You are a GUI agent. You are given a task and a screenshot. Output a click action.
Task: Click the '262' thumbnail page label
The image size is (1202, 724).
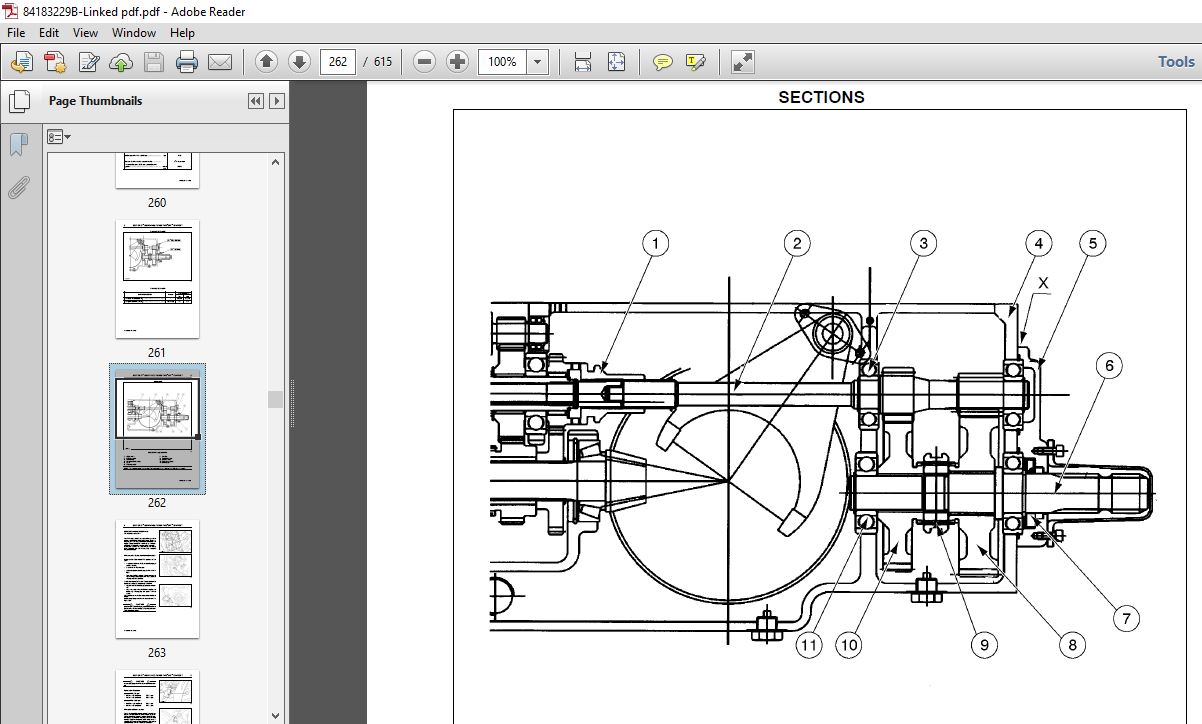coord(157,502)
